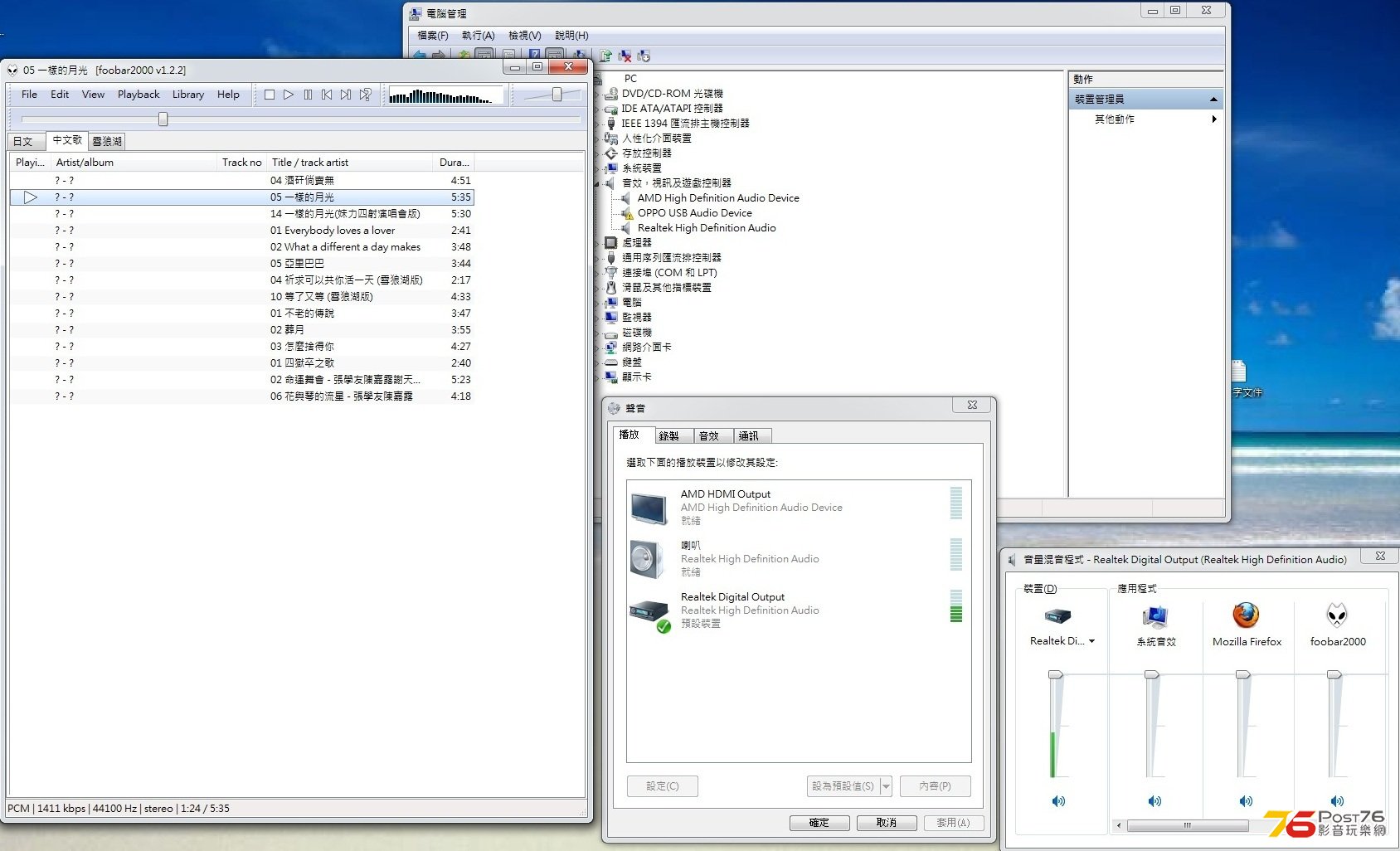Adjust the foobar2000 volume slider
Screen dimensions: 1400x851
(x=557, y=95)
